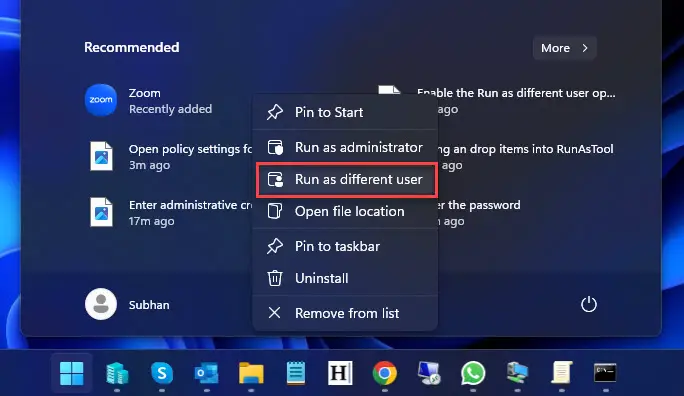Open Outlook from the taskbar
Viewport: 684px width, 396px height.
pyautogui.click(x=206, y=373)
